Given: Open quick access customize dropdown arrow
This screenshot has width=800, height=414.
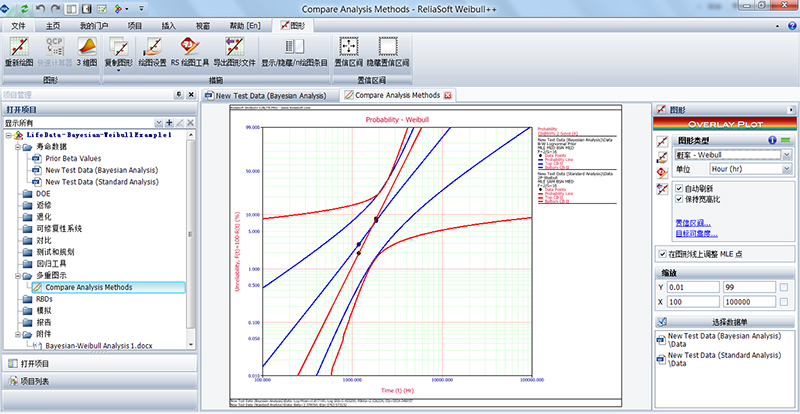Looking at the screenshot, I should tap(141, 8).
